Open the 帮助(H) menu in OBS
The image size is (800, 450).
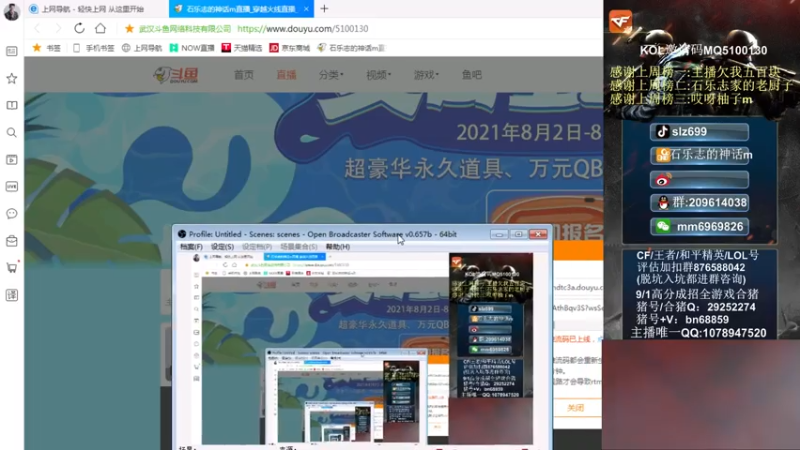[338, 246]
